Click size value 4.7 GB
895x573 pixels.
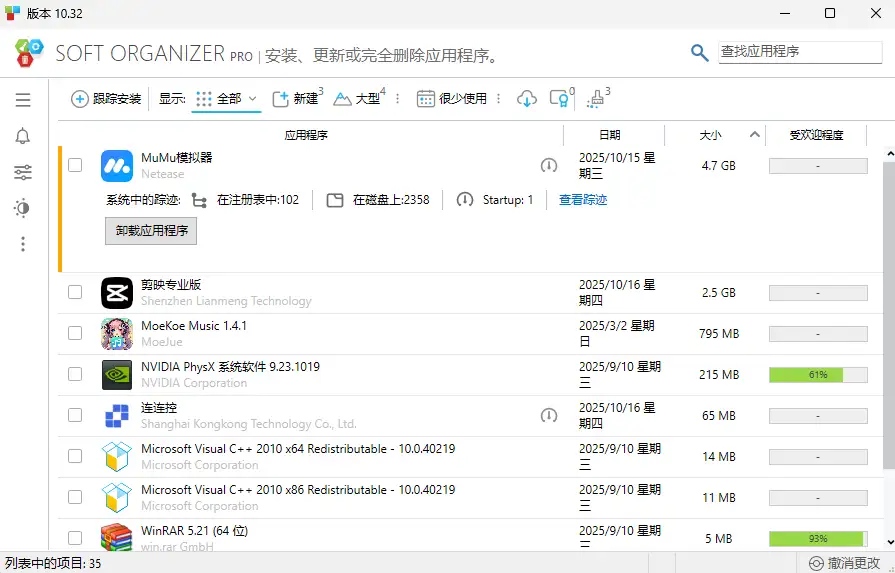[719, 166]
